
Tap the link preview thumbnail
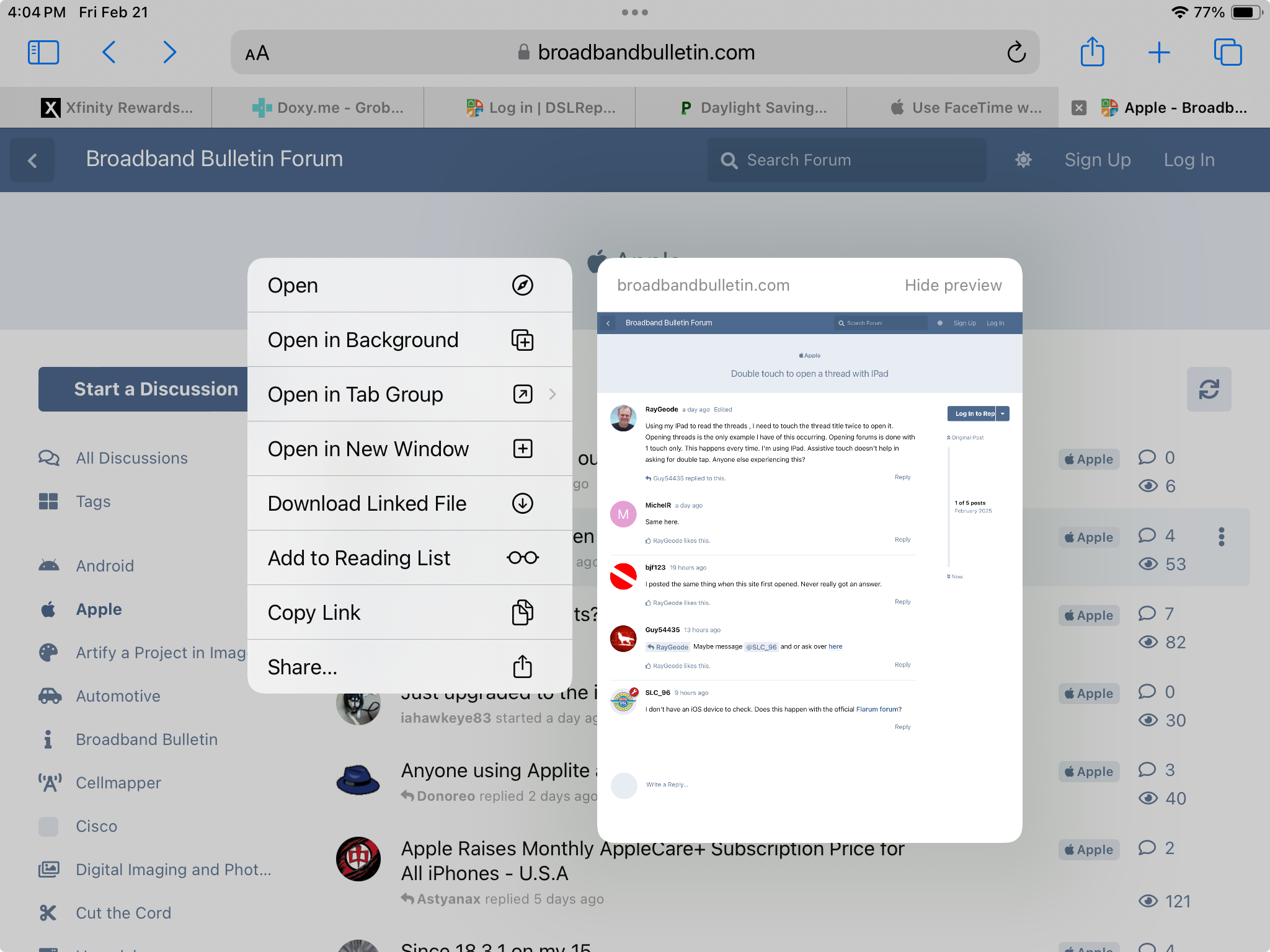[809, 576]
